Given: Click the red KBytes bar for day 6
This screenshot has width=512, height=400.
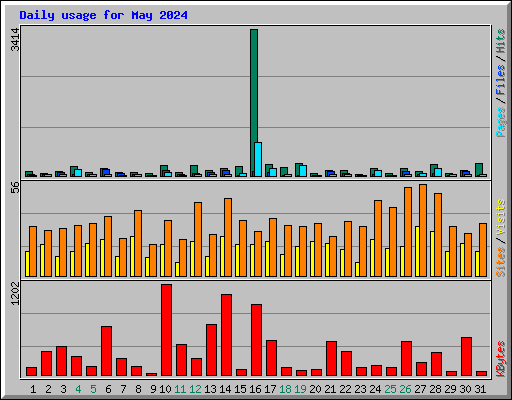Looking at the screenshot, I should tap(106, 351).
